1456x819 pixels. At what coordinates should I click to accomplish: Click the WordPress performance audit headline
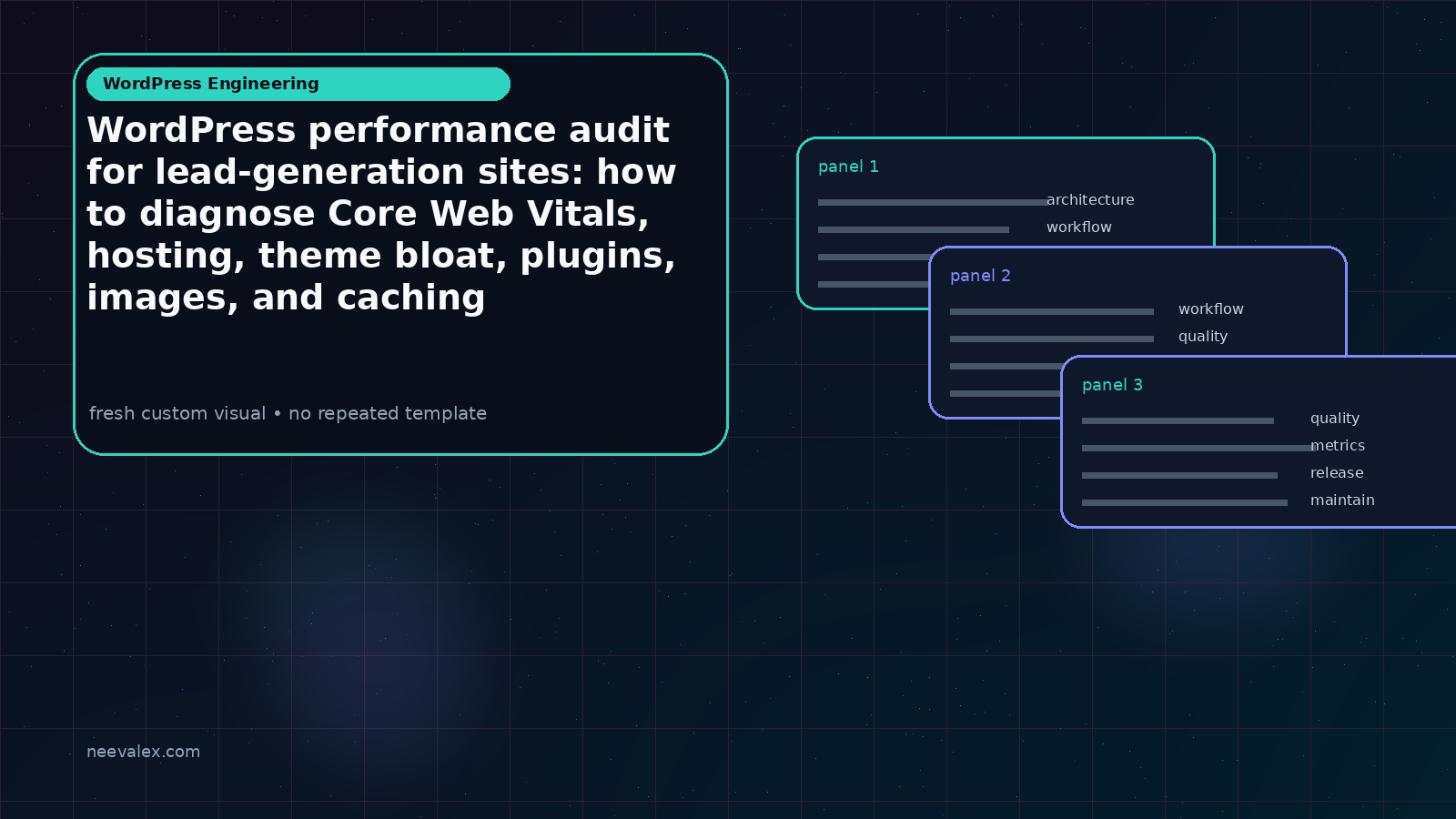tap(381, 214)
